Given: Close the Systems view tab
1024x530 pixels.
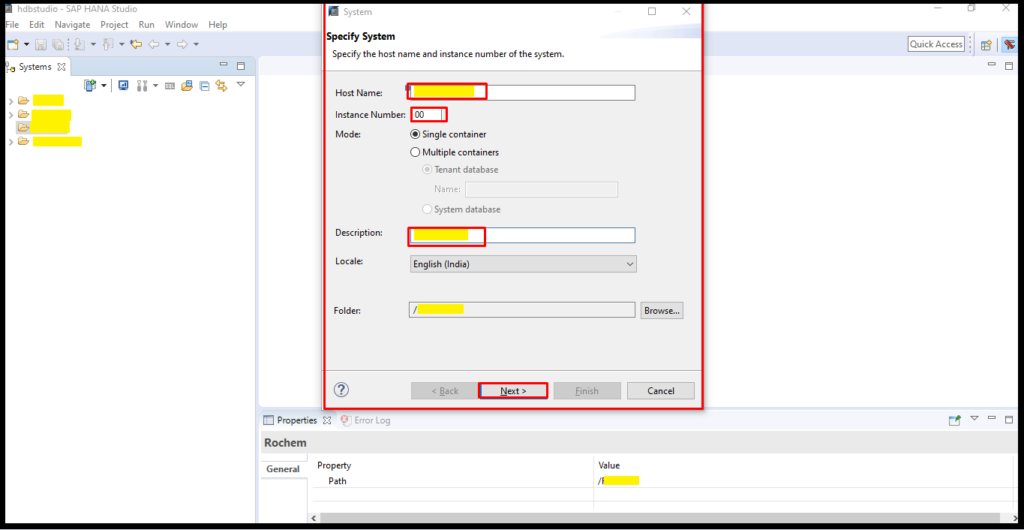Looking at the screenshot, I should tap(61, 67).
